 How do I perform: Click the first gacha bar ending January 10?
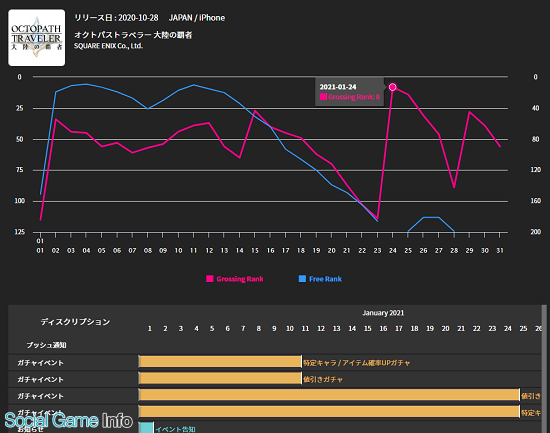(x=220, y=362)
